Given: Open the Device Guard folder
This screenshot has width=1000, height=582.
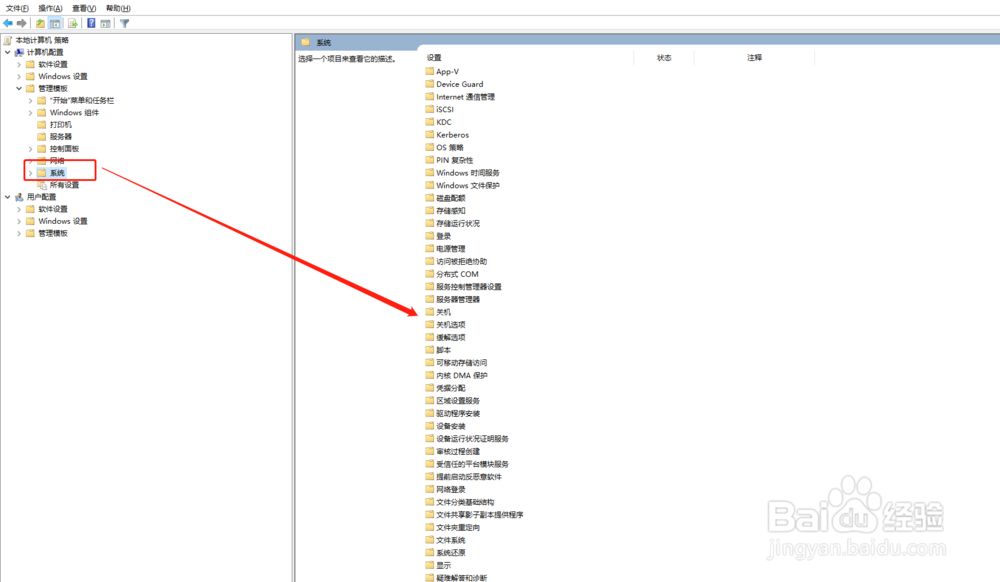Looking at the screenshot, I should click(459, 84).
